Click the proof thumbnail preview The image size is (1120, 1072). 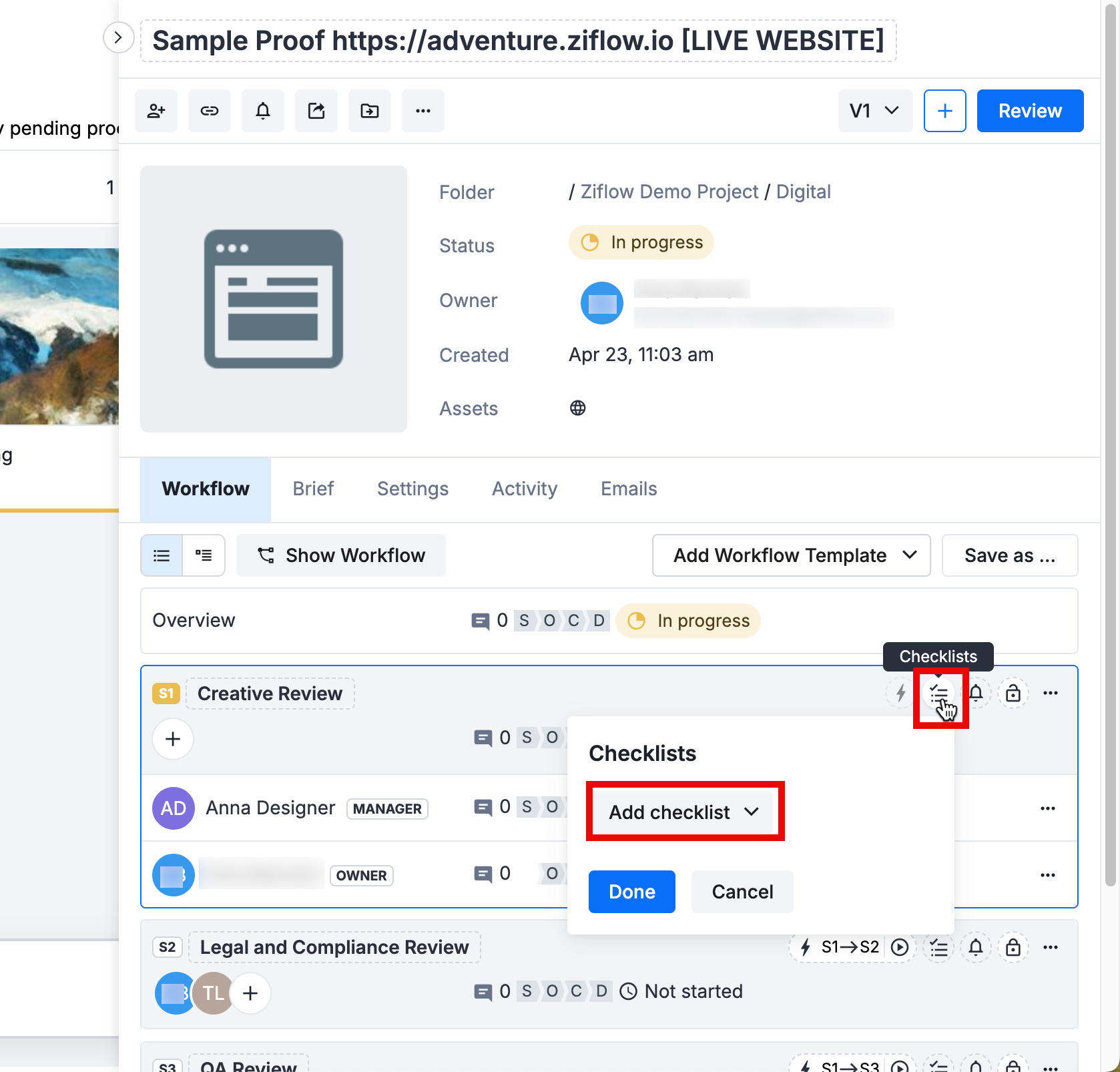[274, 299]
